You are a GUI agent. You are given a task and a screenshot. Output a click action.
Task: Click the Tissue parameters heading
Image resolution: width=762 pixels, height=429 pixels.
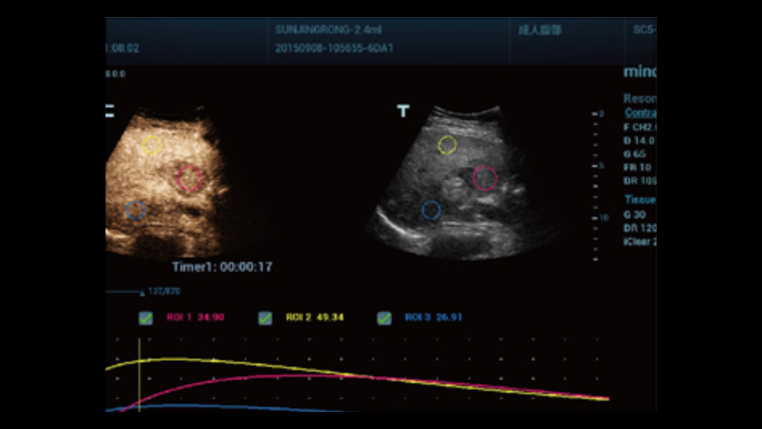pos(640,199)
